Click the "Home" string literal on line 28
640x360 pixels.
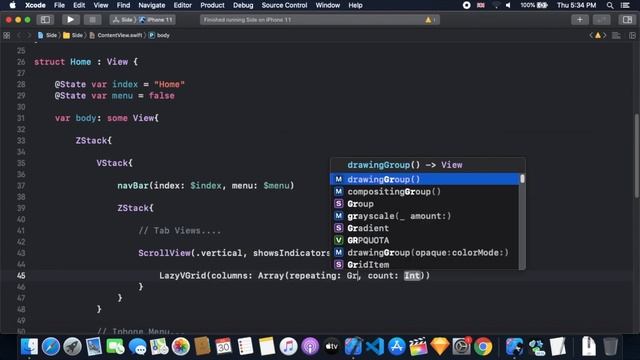click(x=169, y=84)
